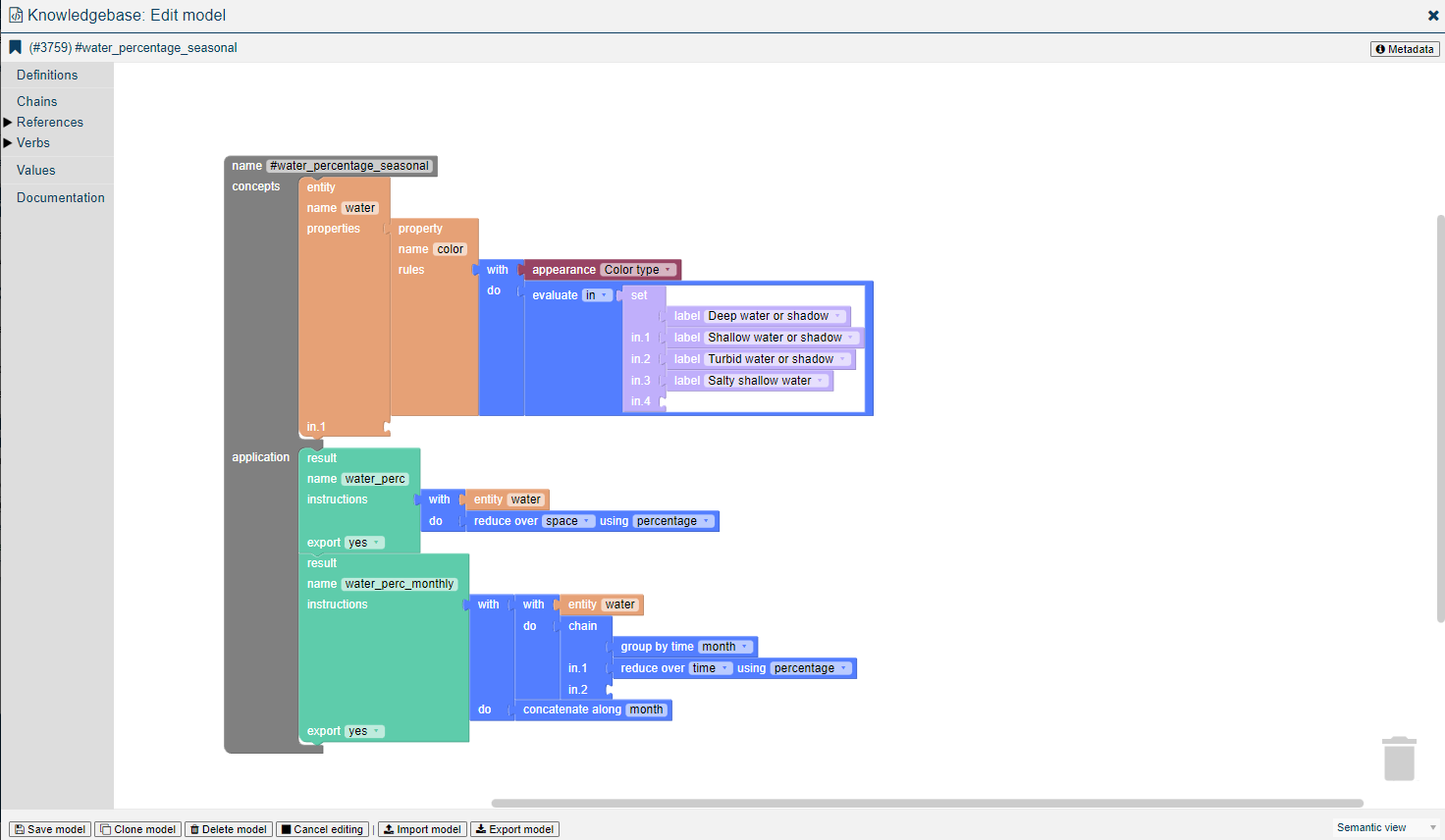
Task: Click the horizontal scrollbar of the workspace
Action: 927,803
